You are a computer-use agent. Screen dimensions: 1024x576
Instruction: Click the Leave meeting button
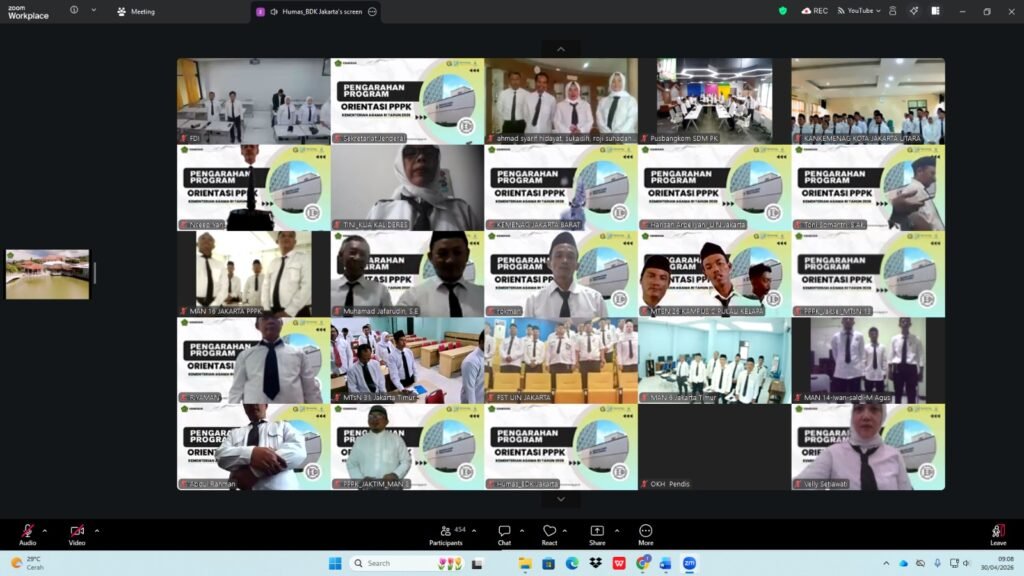pos(997,532)
